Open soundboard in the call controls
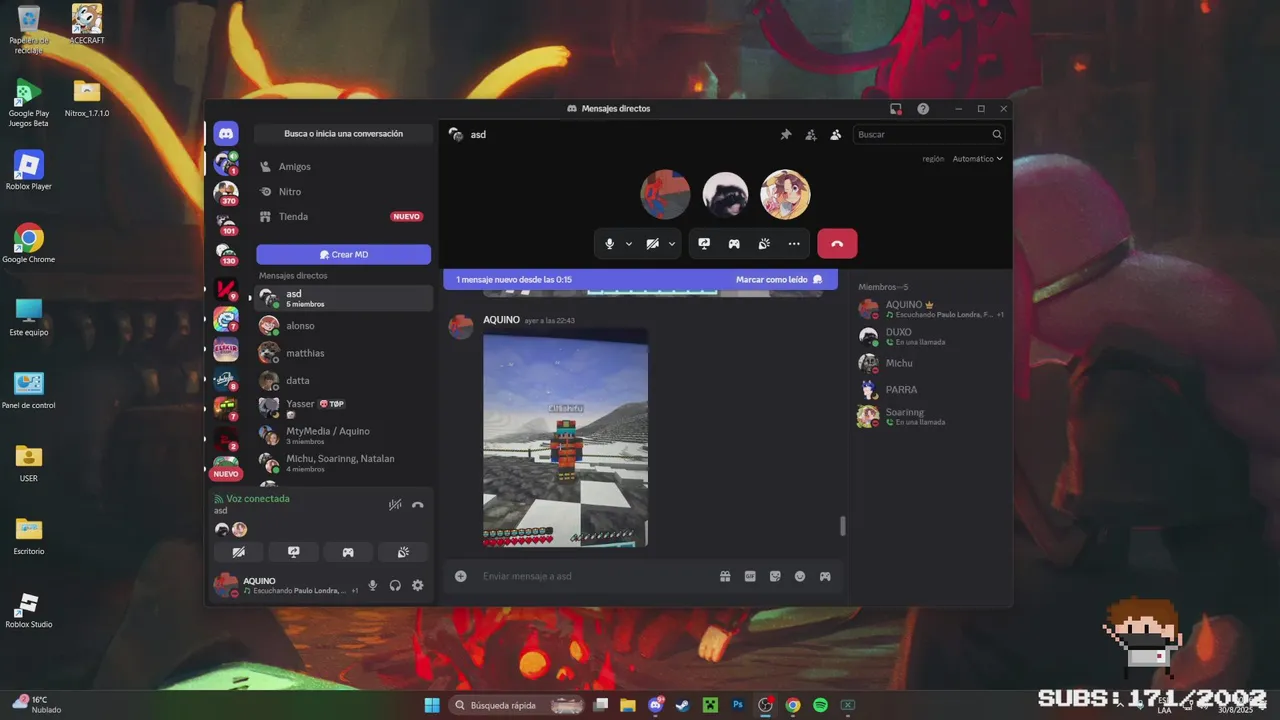This screenshot has width=1280, height=720. (x=764, y=244)
